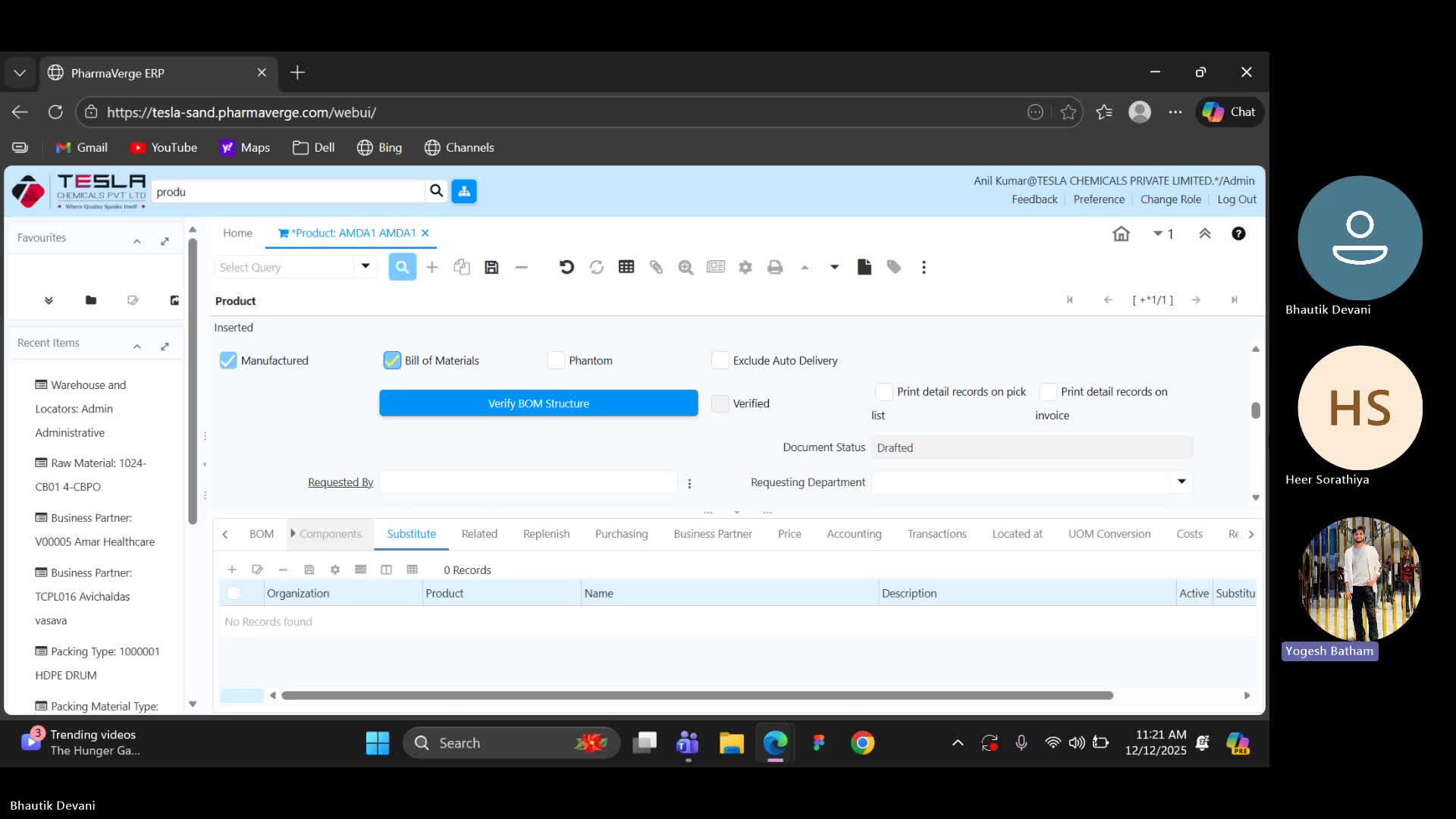Open the Requested By three-dot lookup
This screenshot has width=1456, height=819.
[689, 483]
